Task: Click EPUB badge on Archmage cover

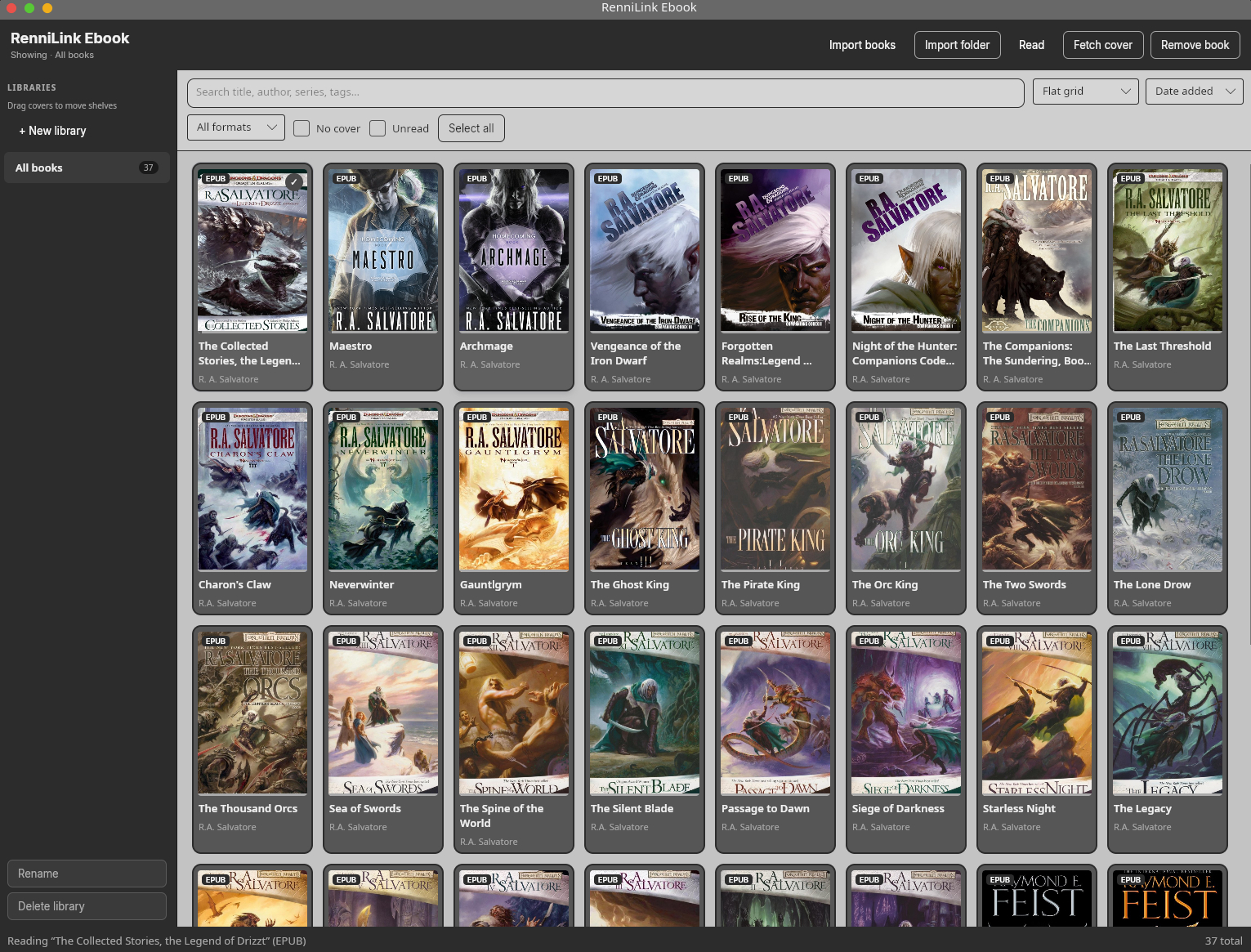Action: click(x=477, y=179)
